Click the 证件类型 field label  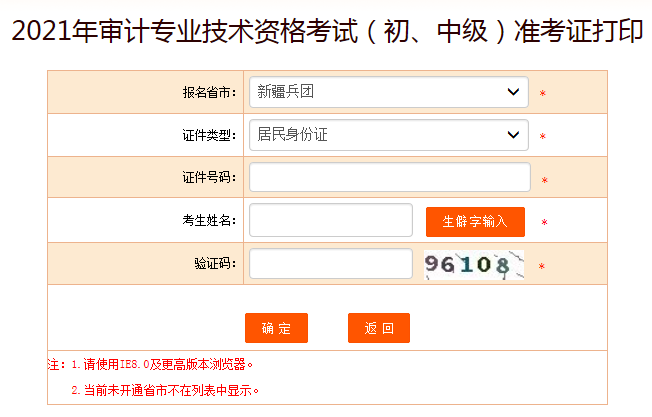(x=209, y=135)
